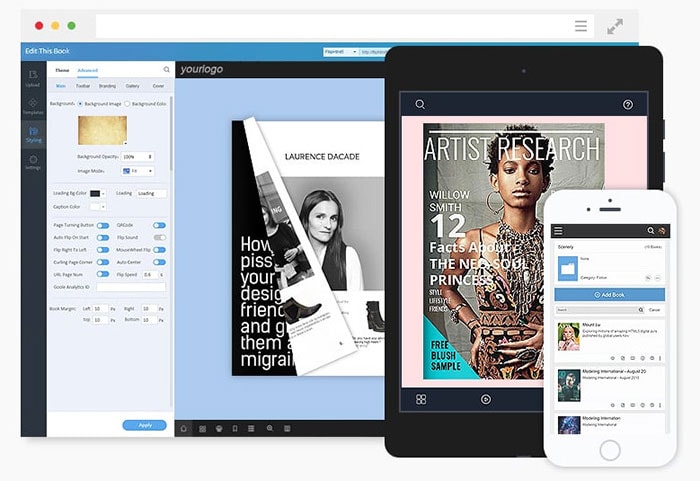Click the Goole Analytics ID input field
Image resolution: width=700 pixels, height=481 pixels.
131,287
